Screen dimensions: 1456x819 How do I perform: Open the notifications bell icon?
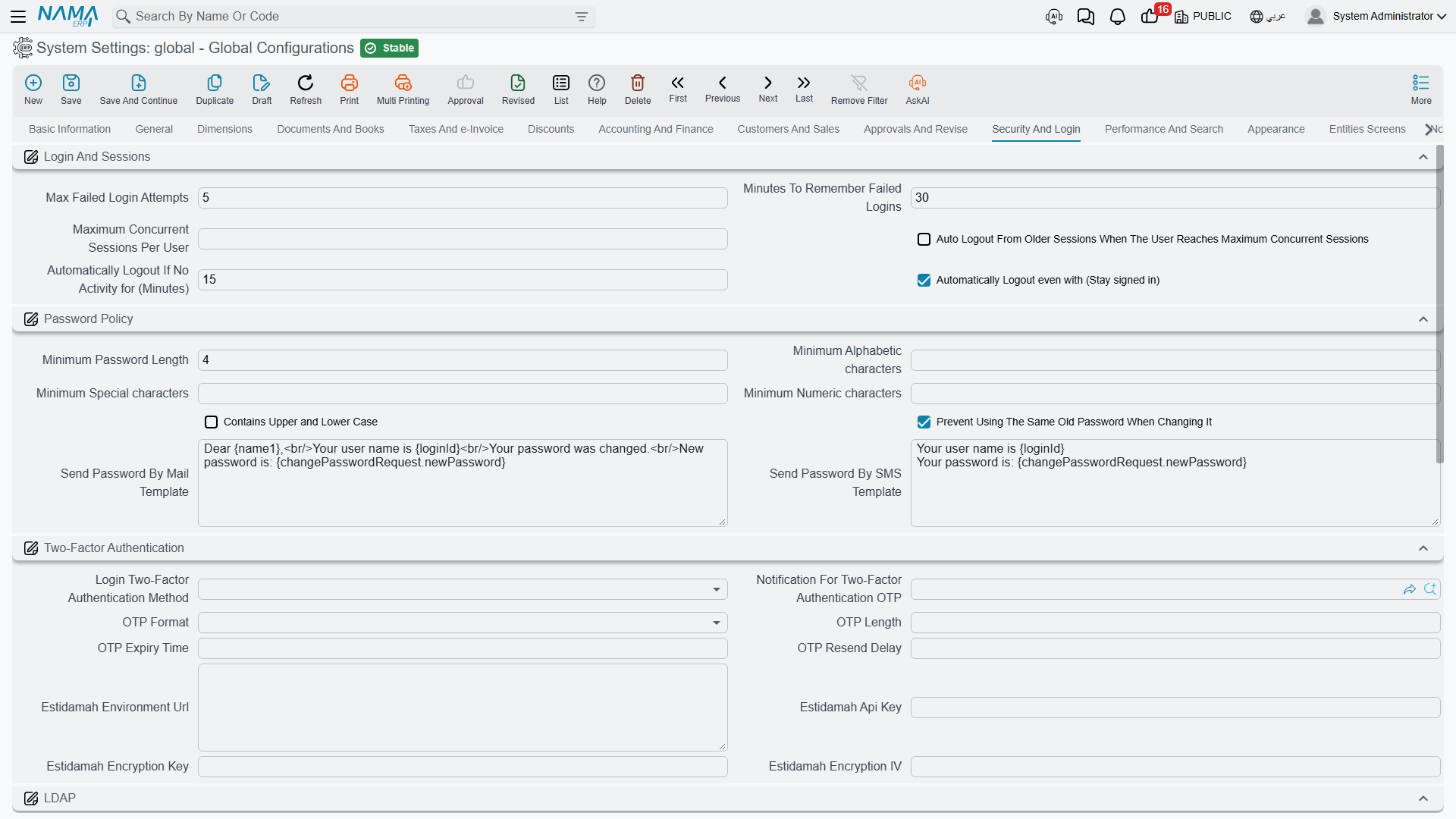(x=1117, y=17)
